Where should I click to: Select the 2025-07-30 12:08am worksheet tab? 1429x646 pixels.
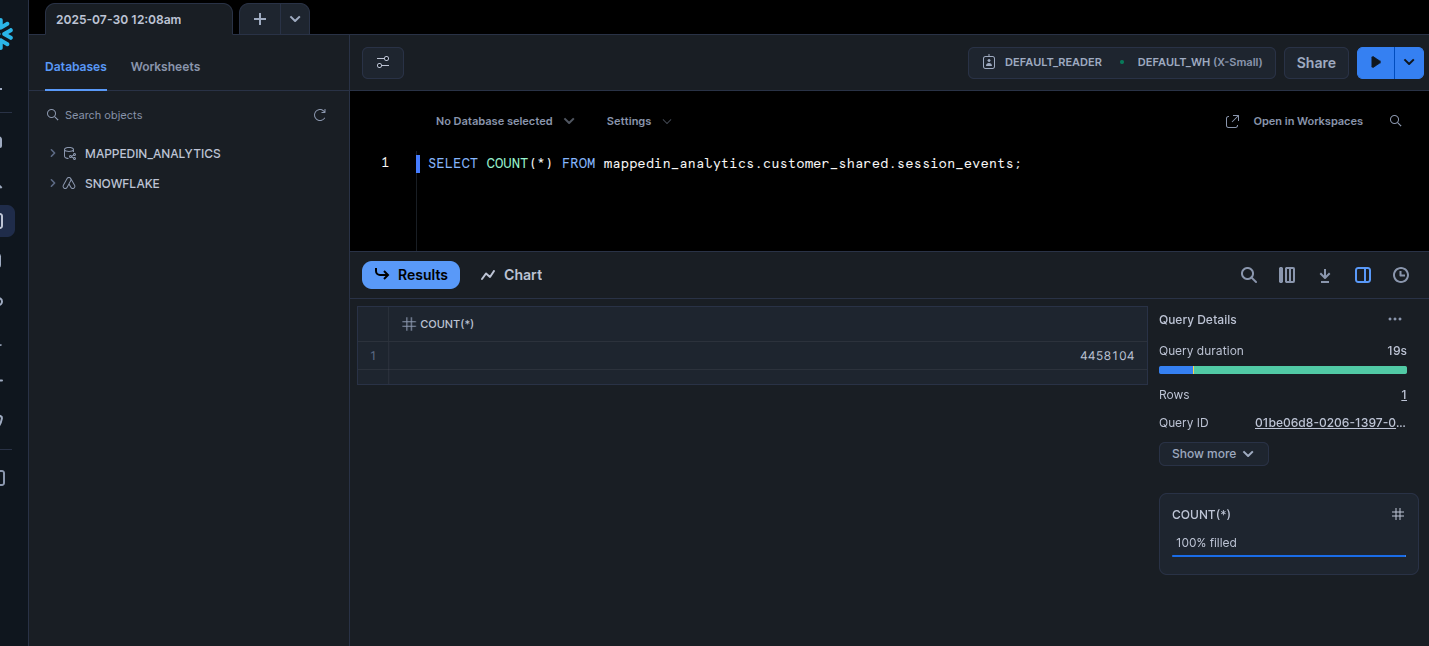pos(138,19)
